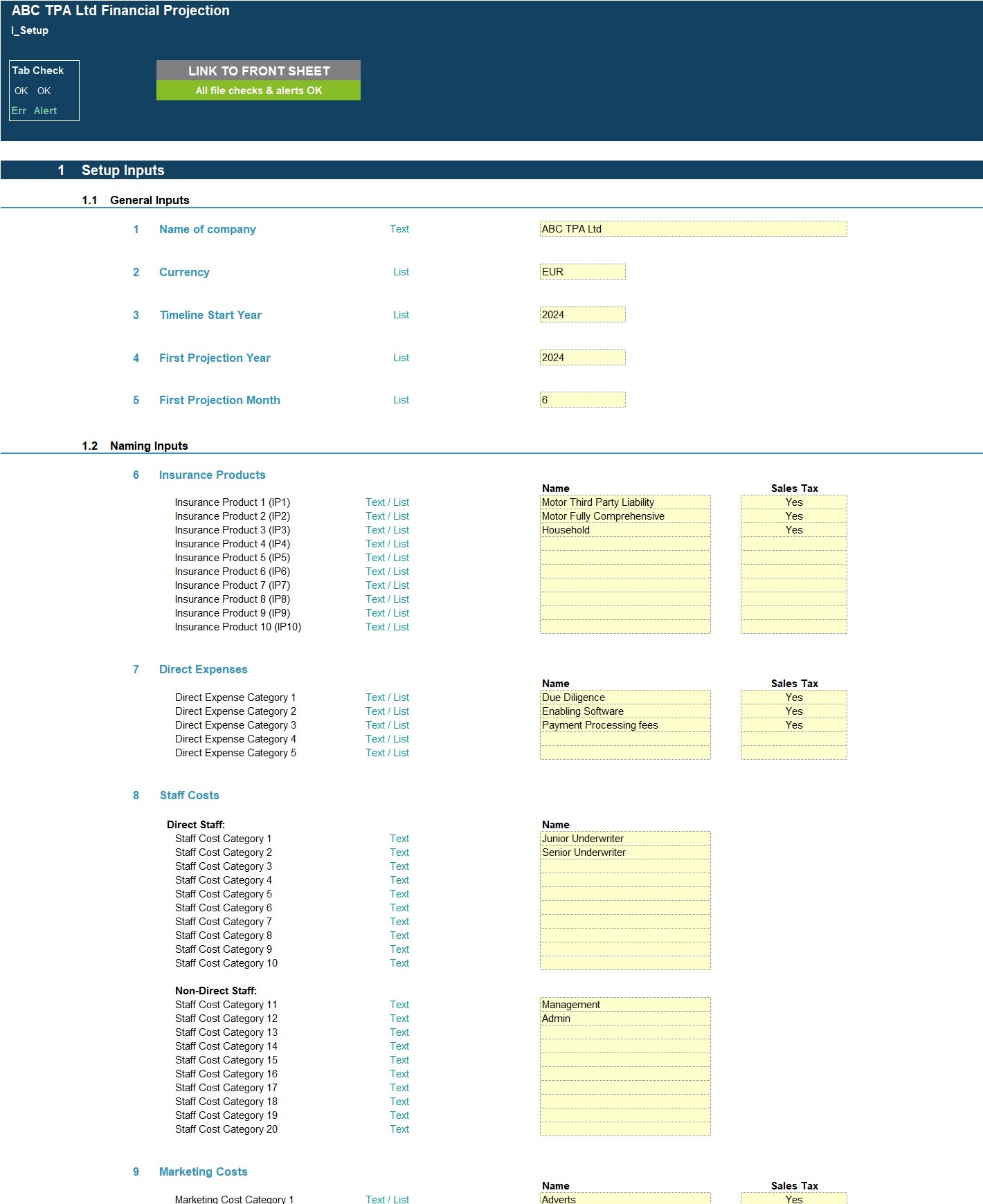Click the ABC TPA Ltd Financial Projection title
The image size is (983, 1204).
[x=120, y=10]
